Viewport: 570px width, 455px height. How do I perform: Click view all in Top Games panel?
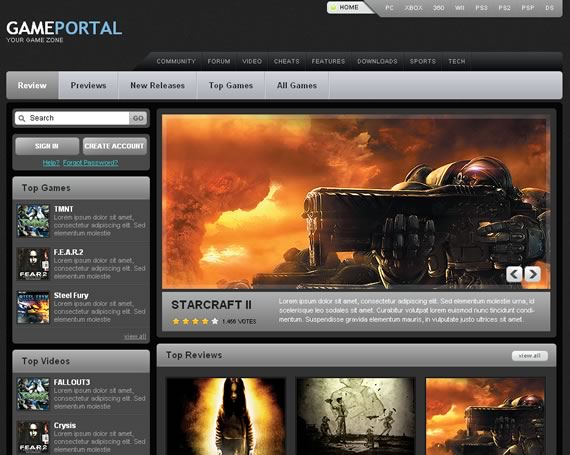(135, 337)
